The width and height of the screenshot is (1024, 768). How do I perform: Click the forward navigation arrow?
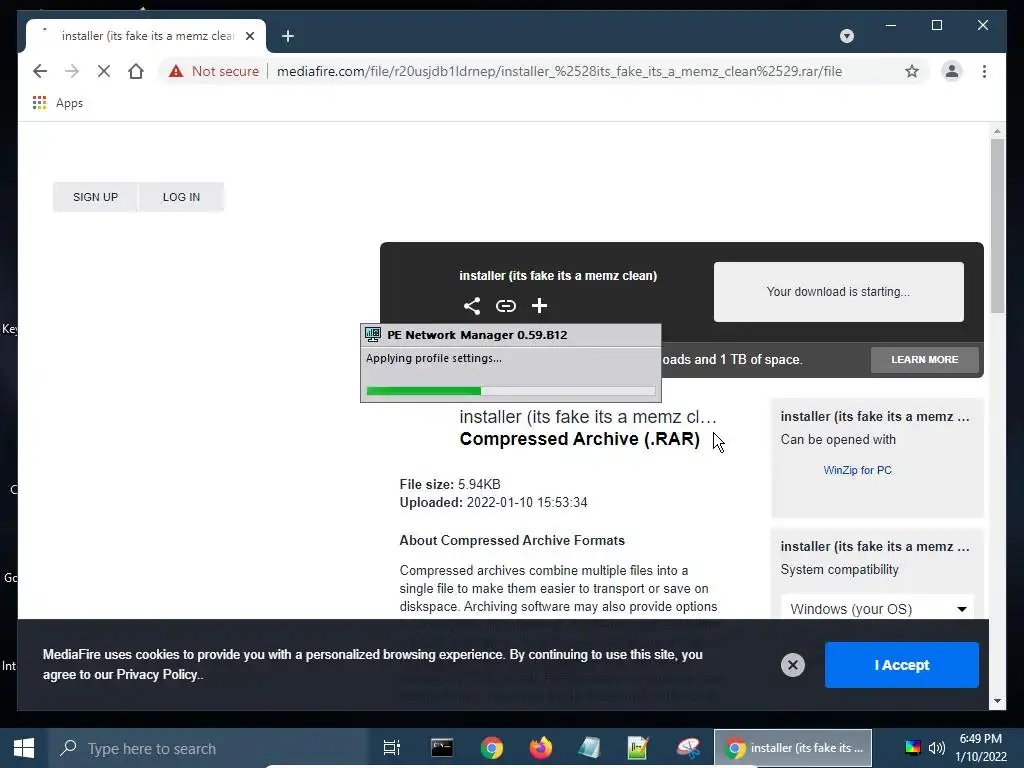[x=72, y=71]
